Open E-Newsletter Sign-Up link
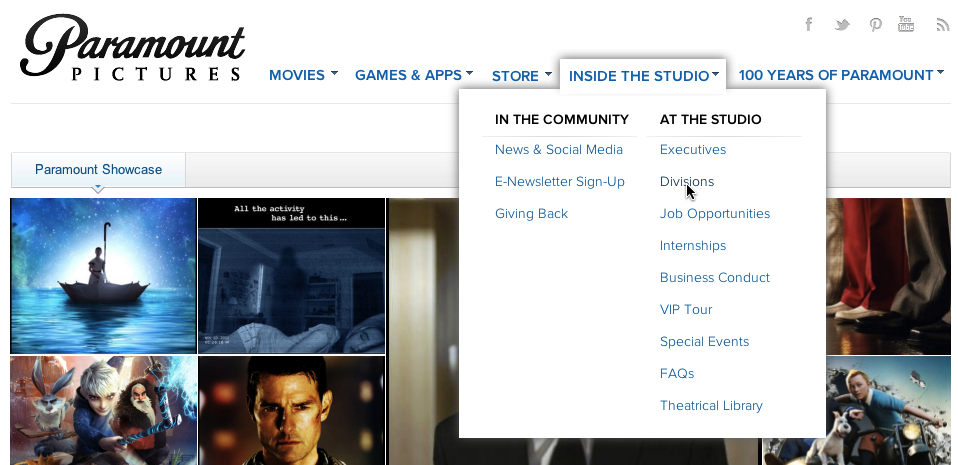This screenshot has width=958, height=465. point(560,182)
